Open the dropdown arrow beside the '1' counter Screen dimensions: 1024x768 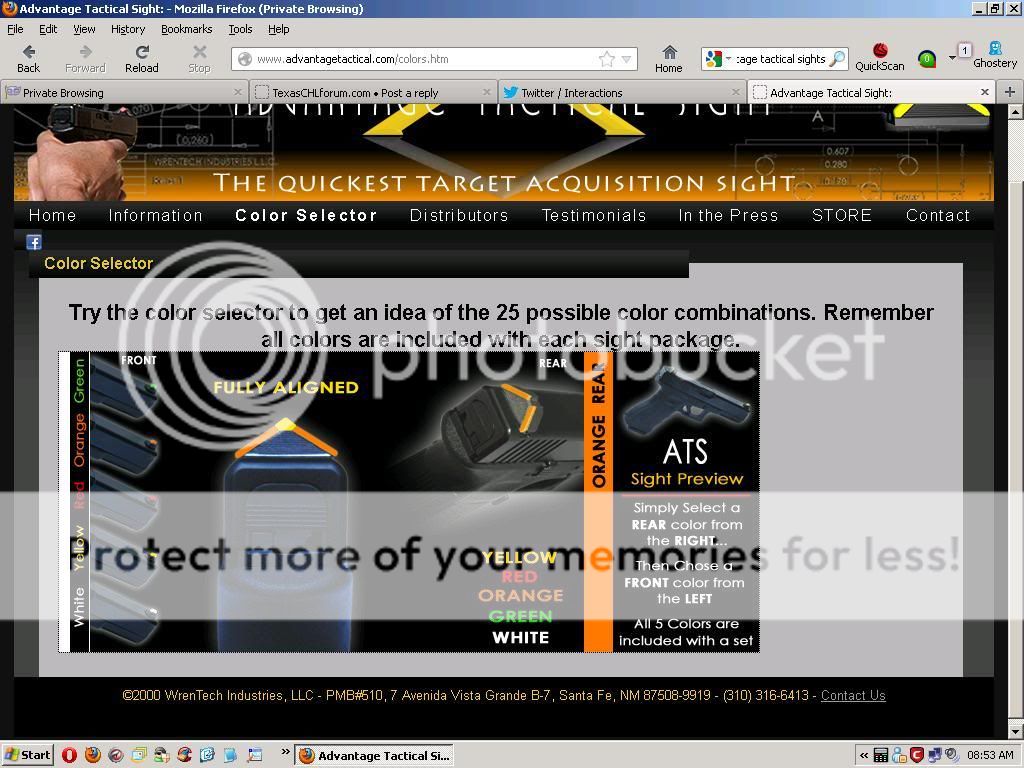tap(952, 57)
